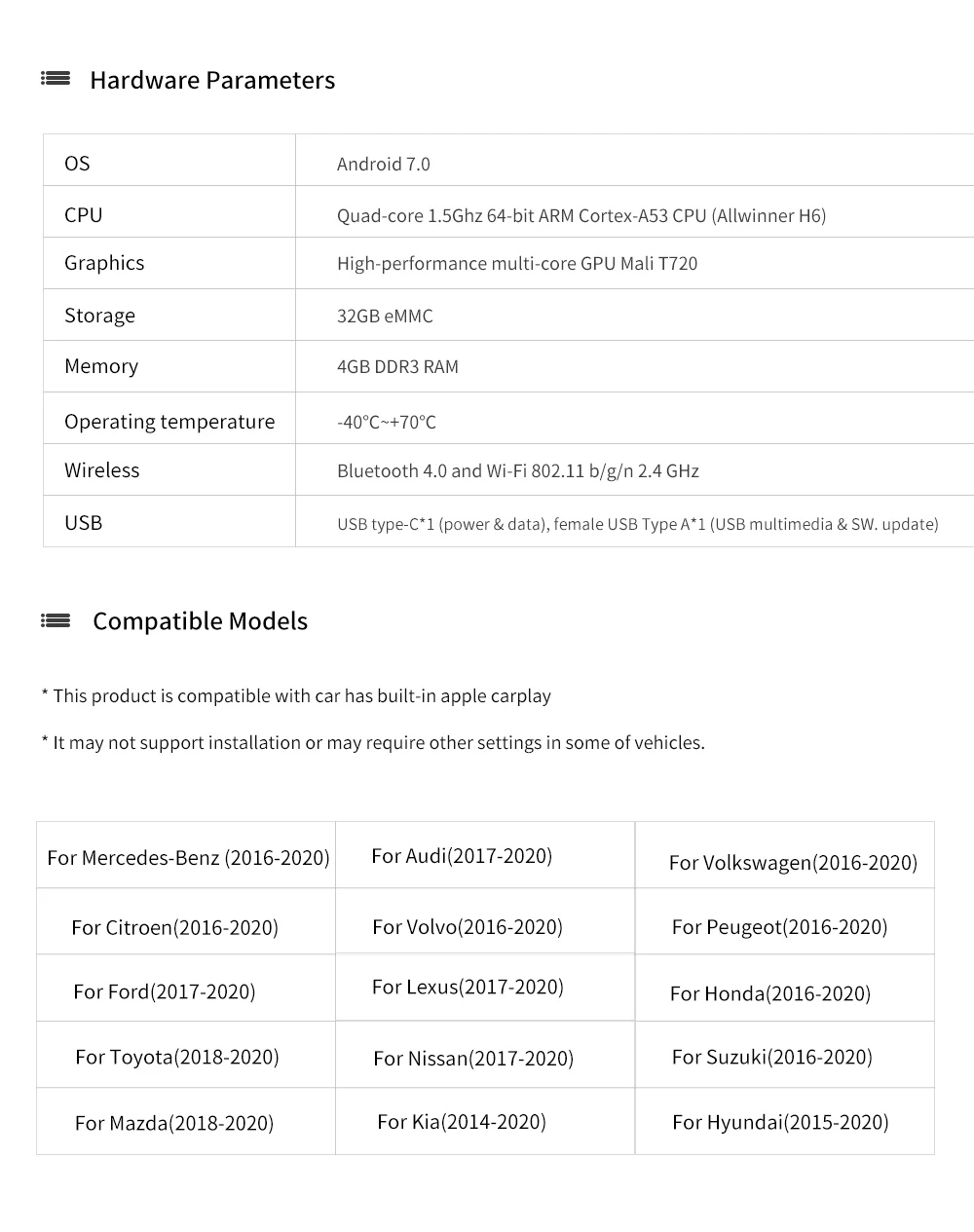Select the GPU Mali T720 graphics row
The height and width of the screenshot is (1232, 974).
(x=517, y=263)
